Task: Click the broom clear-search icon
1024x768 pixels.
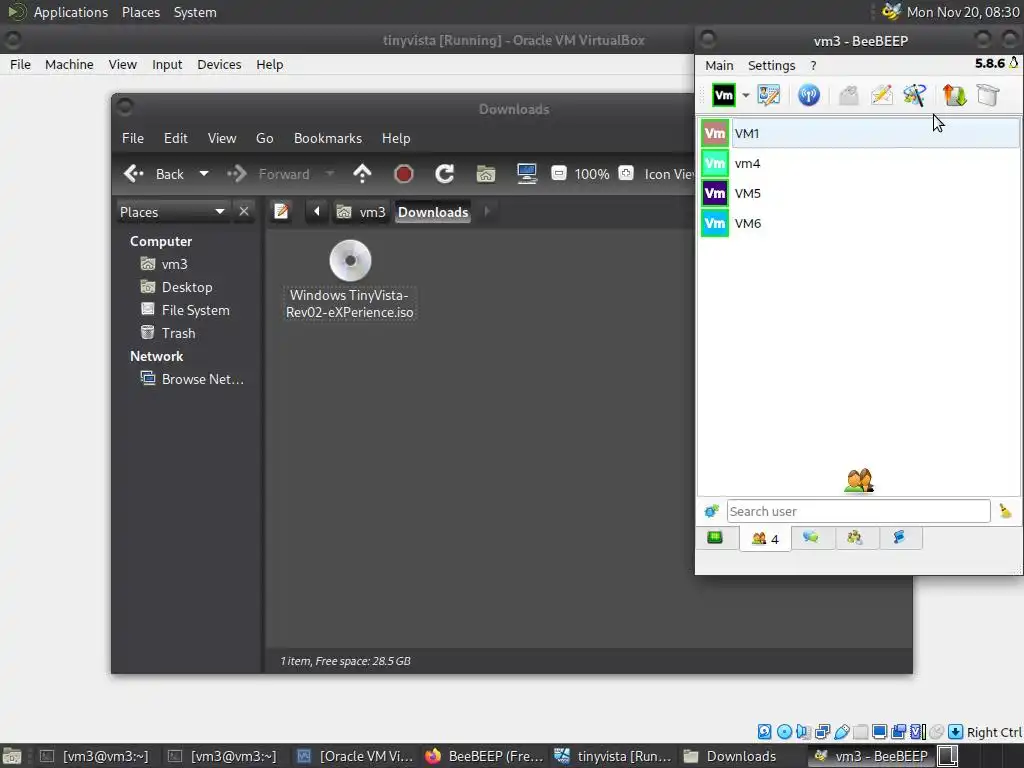Action: tap(1005, 511)
